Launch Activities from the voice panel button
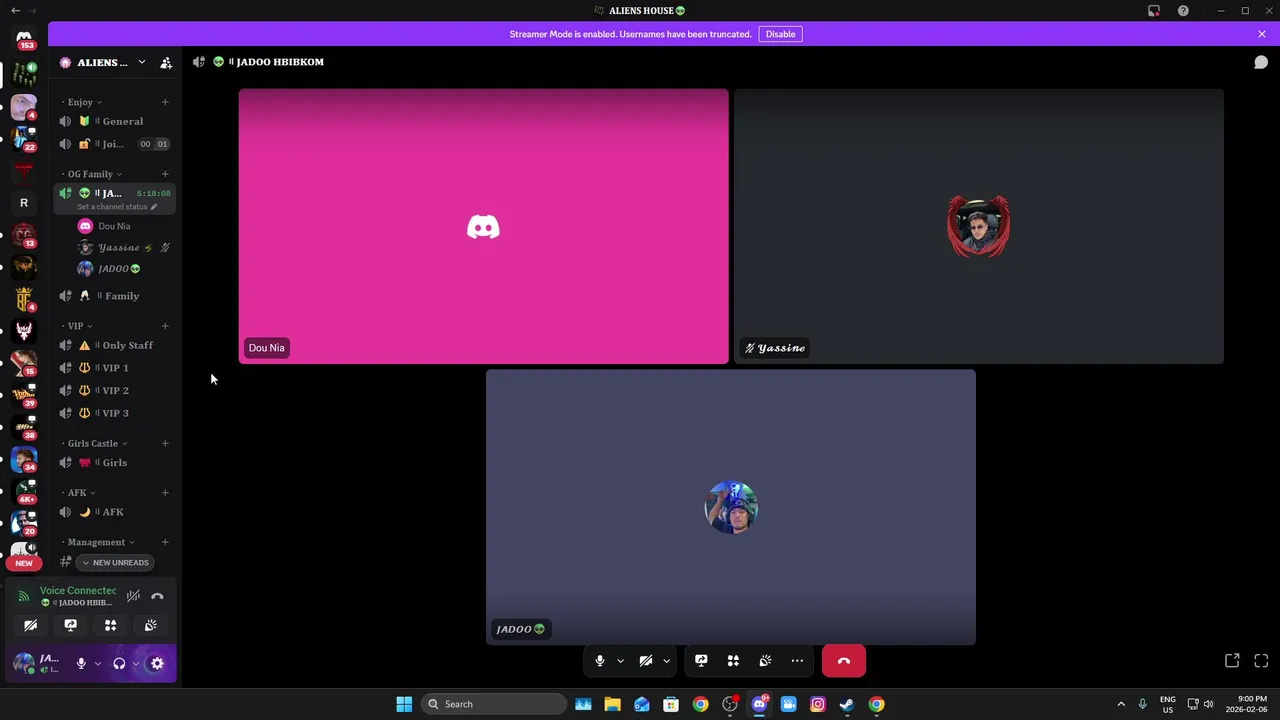The image size is (1280, 720). [x=110, y=625]
